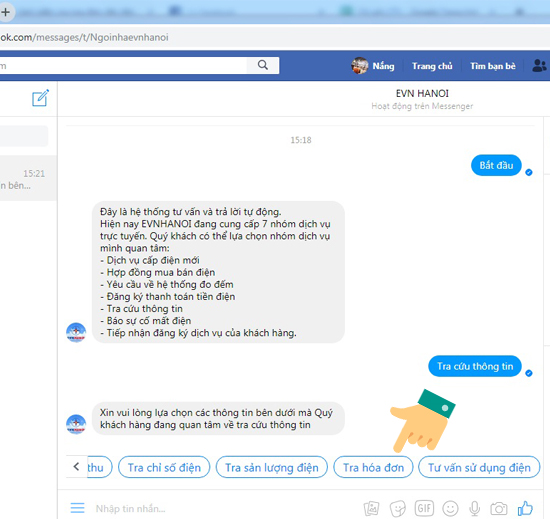Open Tìm bạn bè in top bar
Screen dimensions: 550x519
coord(492,66)
